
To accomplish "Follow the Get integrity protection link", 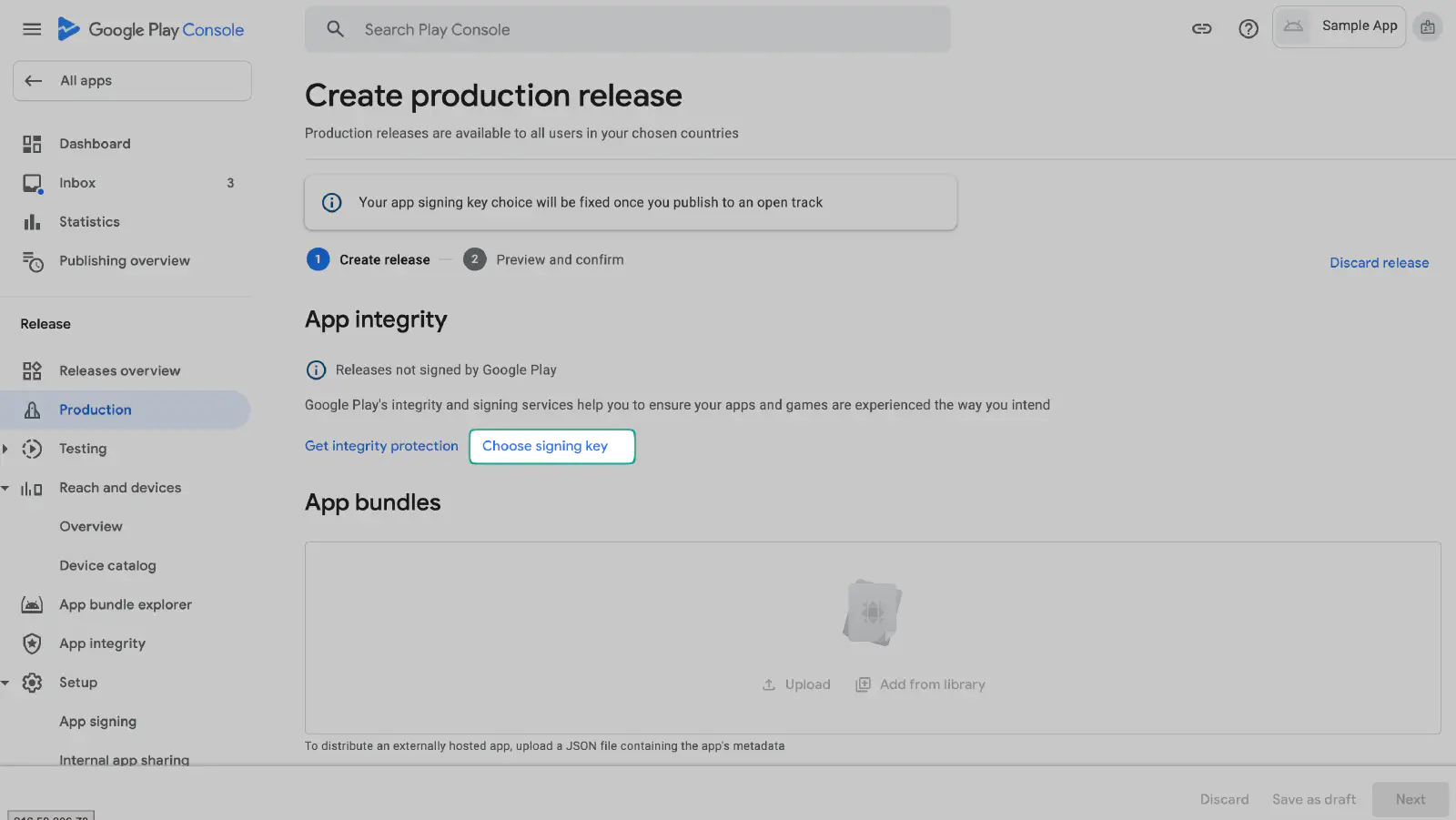I will (x=381, y=446).
